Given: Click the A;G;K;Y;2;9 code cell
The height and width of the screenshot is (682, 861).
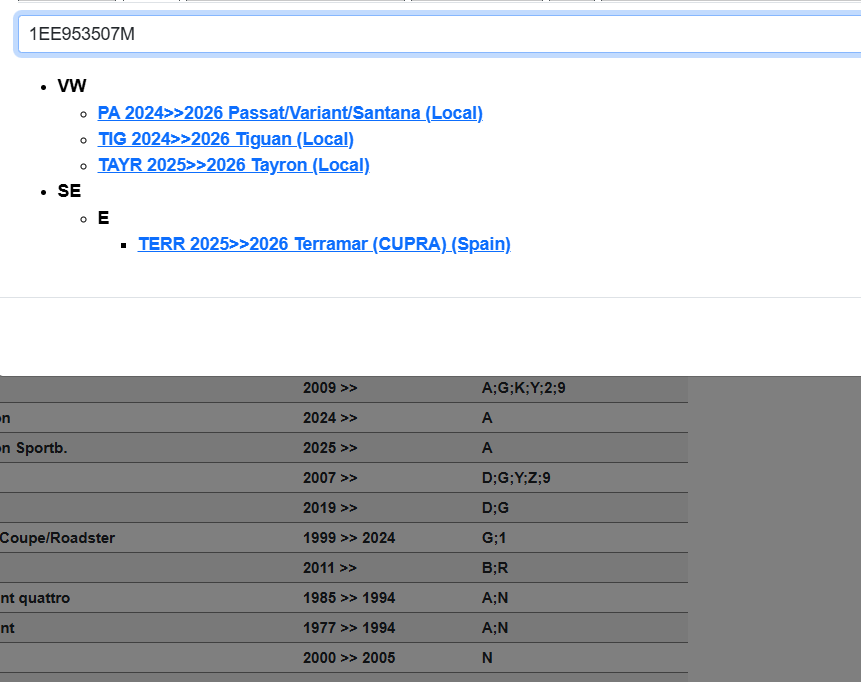Looking at the screenshot, I should [x=523, y=388].
